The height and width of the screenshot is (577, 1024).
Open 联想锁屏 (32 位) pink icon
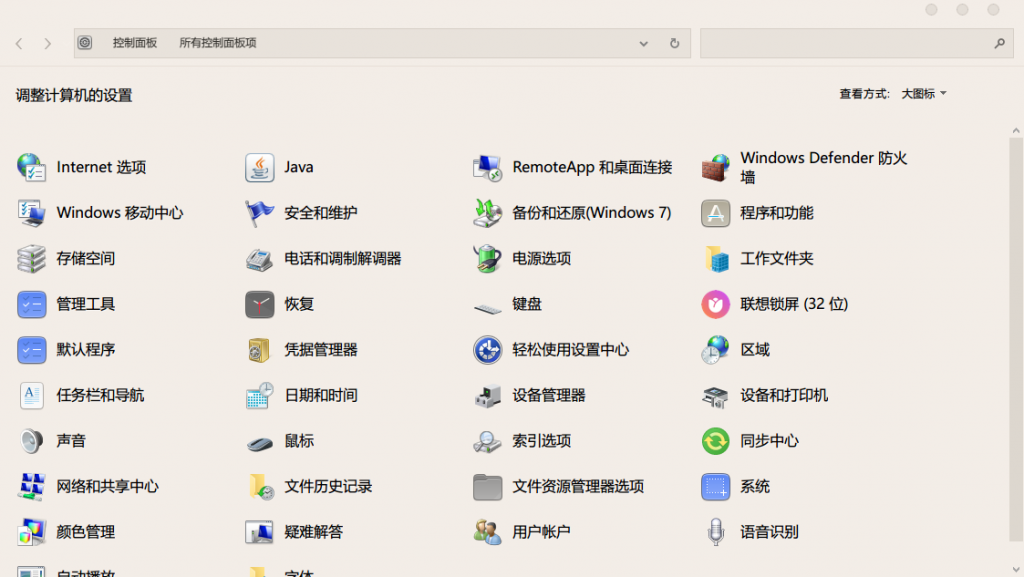tap(715, 305)
